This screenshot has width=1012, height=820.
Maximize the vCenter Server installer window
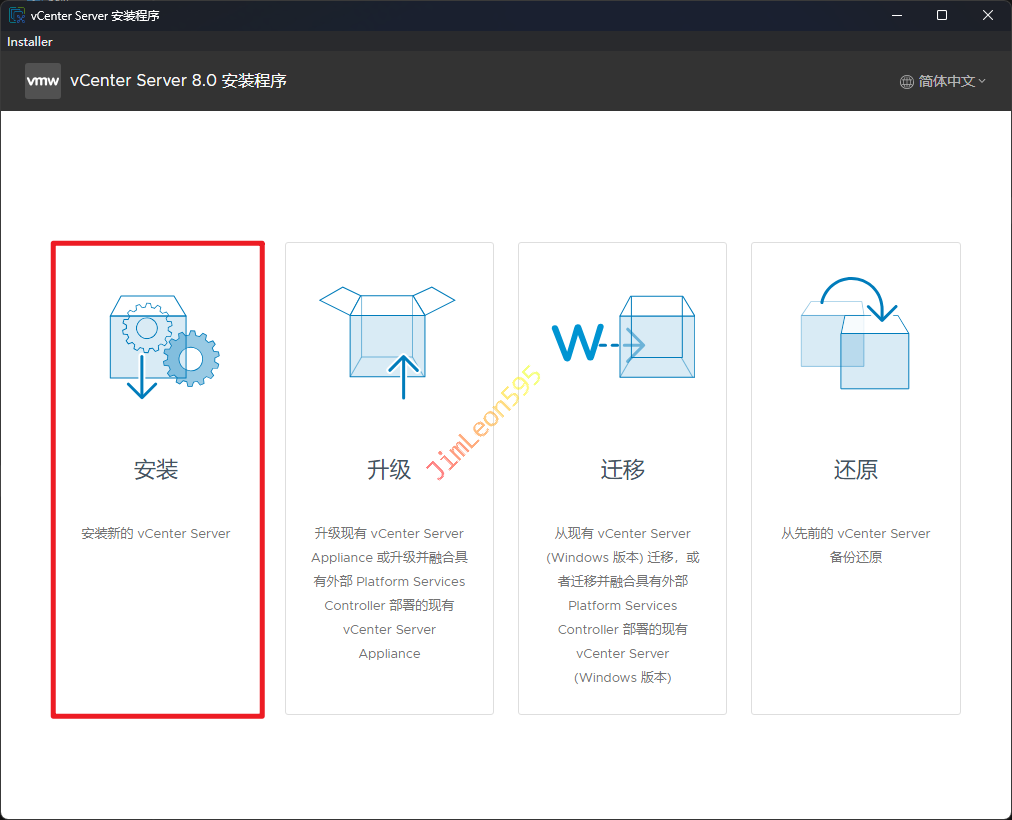(x=942, y=15)
